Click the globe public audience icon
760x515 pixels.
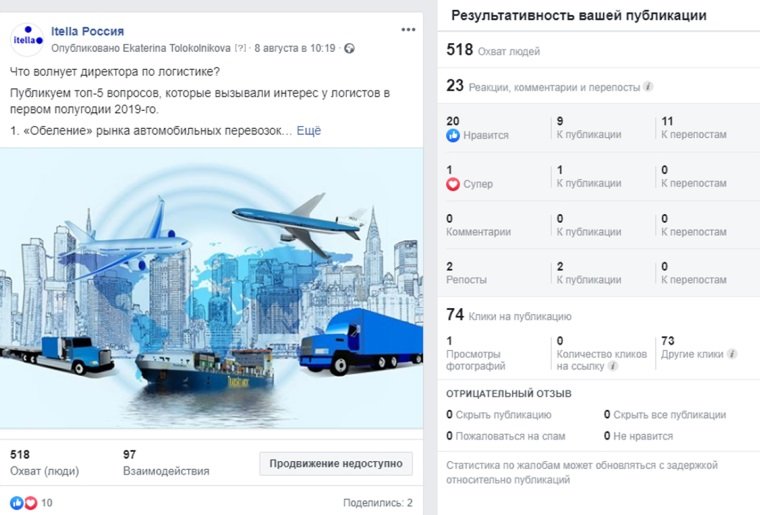point(349,48)
